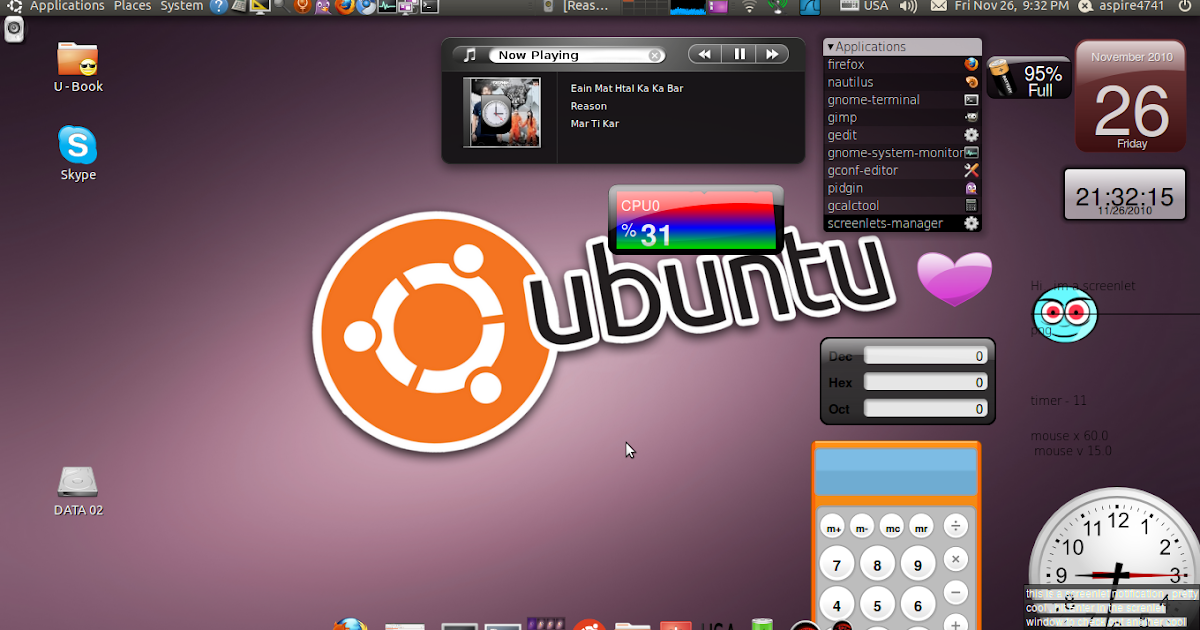
Task: Open the volume speaker indicator
Action: click(908, 6)
